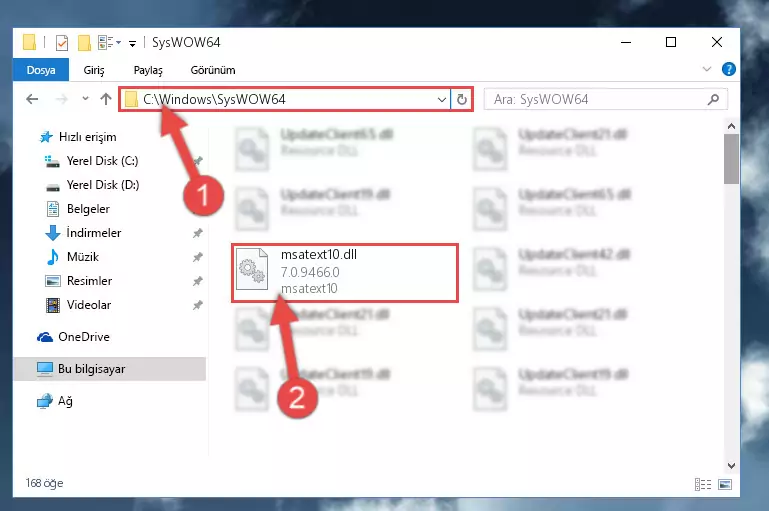This screenshot has height=511, width=769.
Task: Click the address bar path C:\Windows\SysWOW64
Action: (x=214, y=100)
